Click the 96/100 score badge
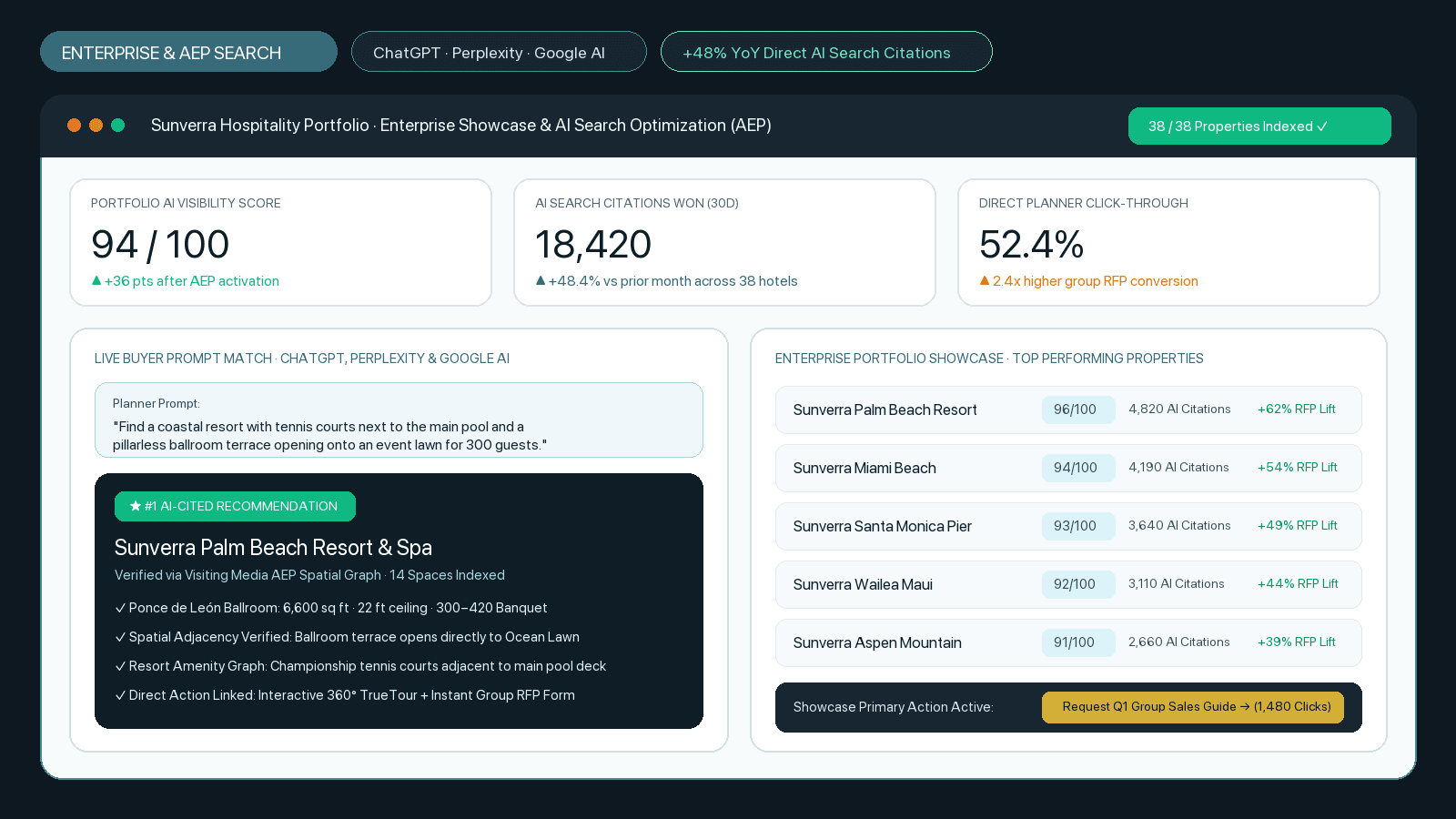The image size is (1456, 819). click(1078, 409)
